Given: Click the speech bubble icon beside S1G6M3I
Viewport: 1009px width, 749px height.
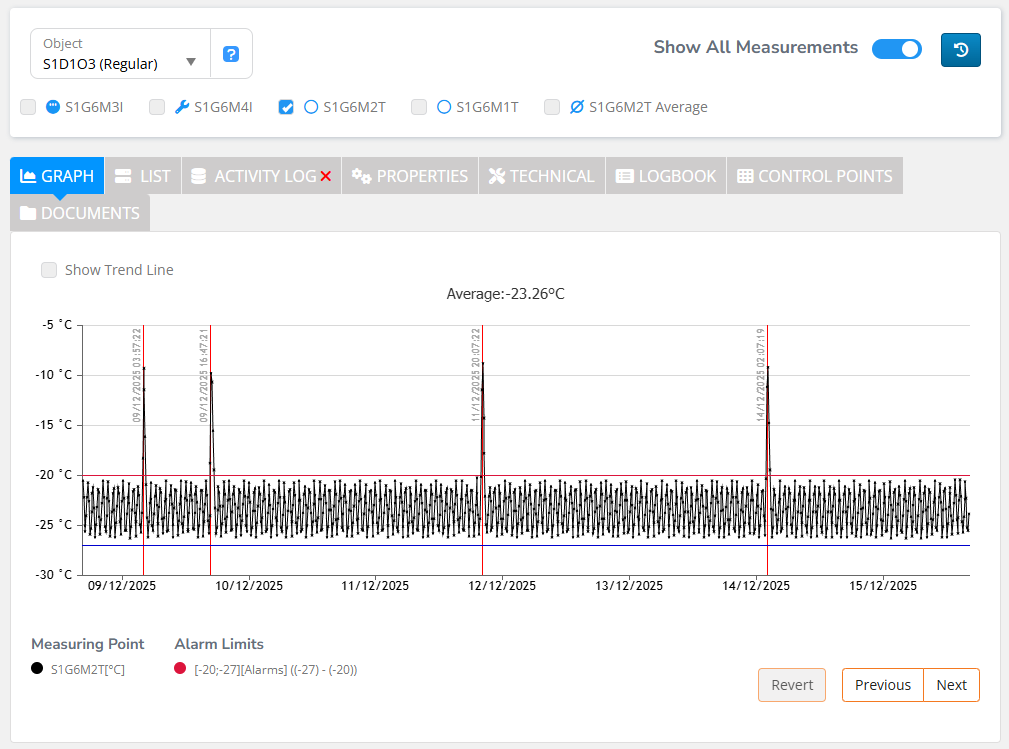Looking at the screenshot, I should click(x=53, y=107).
